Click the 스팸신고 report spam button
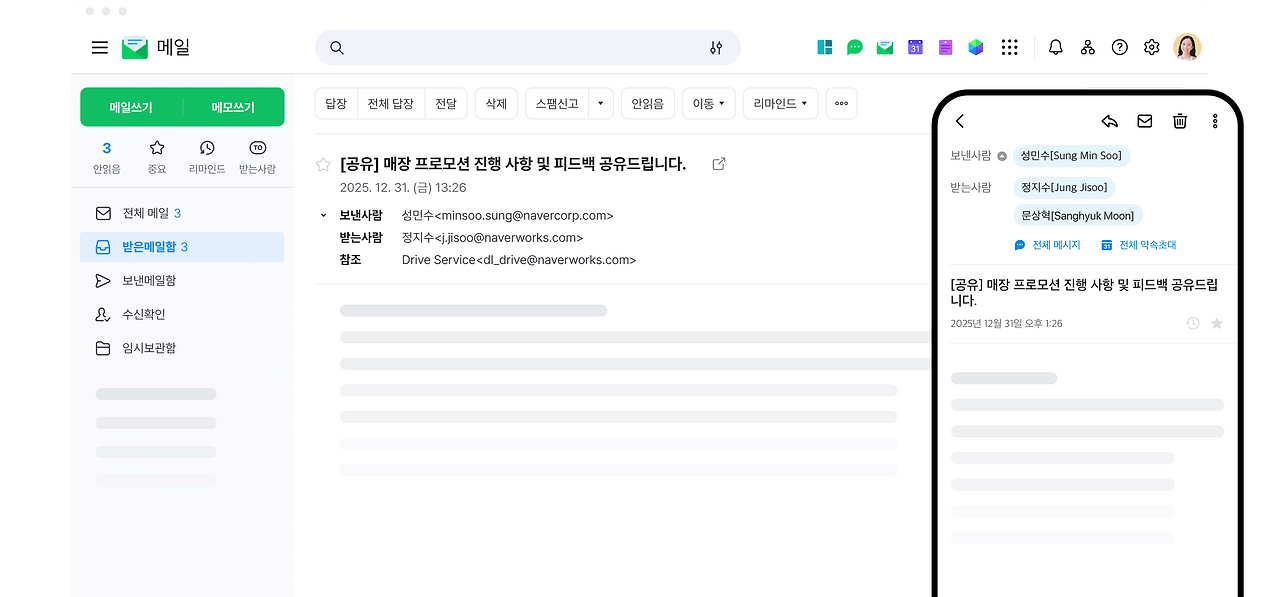Screen dimensions: 1280x597 (x=557, y=103)
